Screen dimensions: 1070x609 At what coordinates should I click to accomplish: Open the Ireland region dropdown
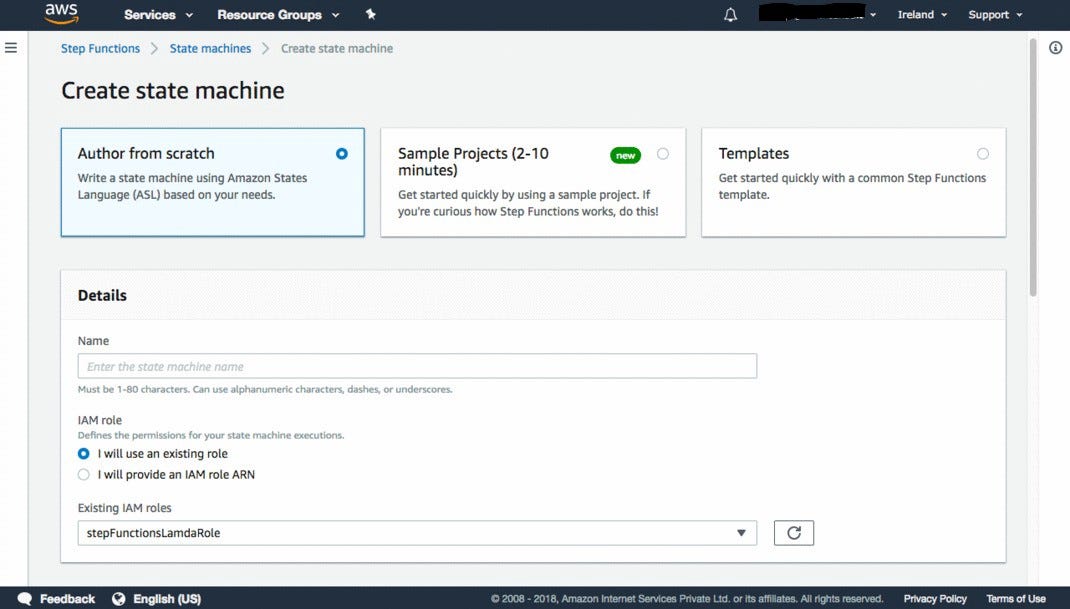(x=922, y=14)
